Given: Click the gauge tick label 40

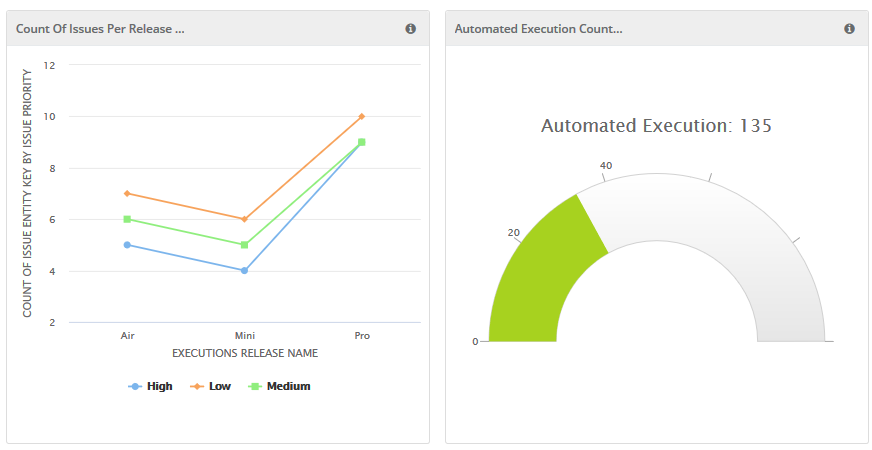Looking at the screenshot, I should 606,166.
